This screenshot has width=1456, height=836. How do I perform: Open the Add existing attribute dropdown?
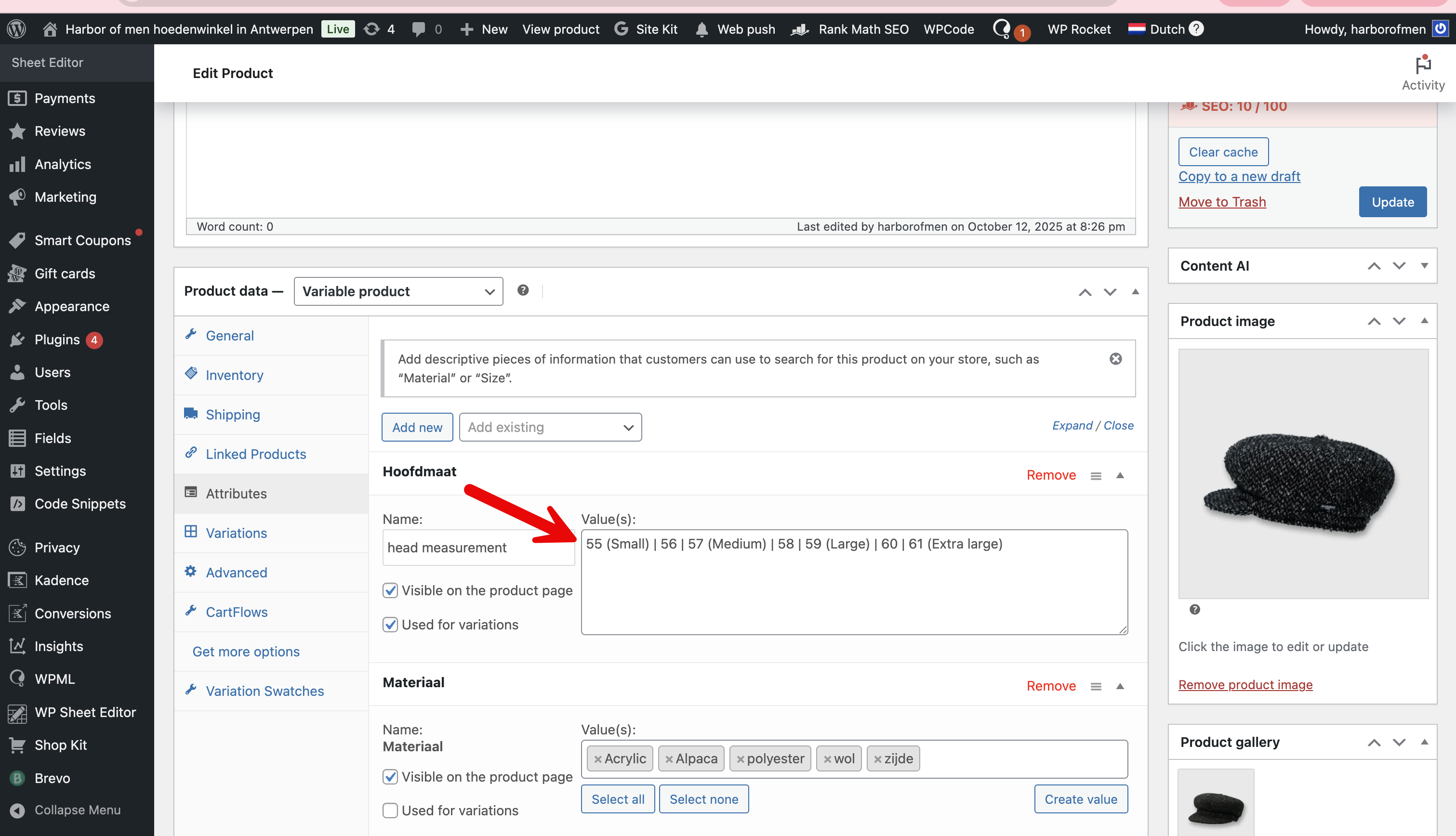point(550,427)
